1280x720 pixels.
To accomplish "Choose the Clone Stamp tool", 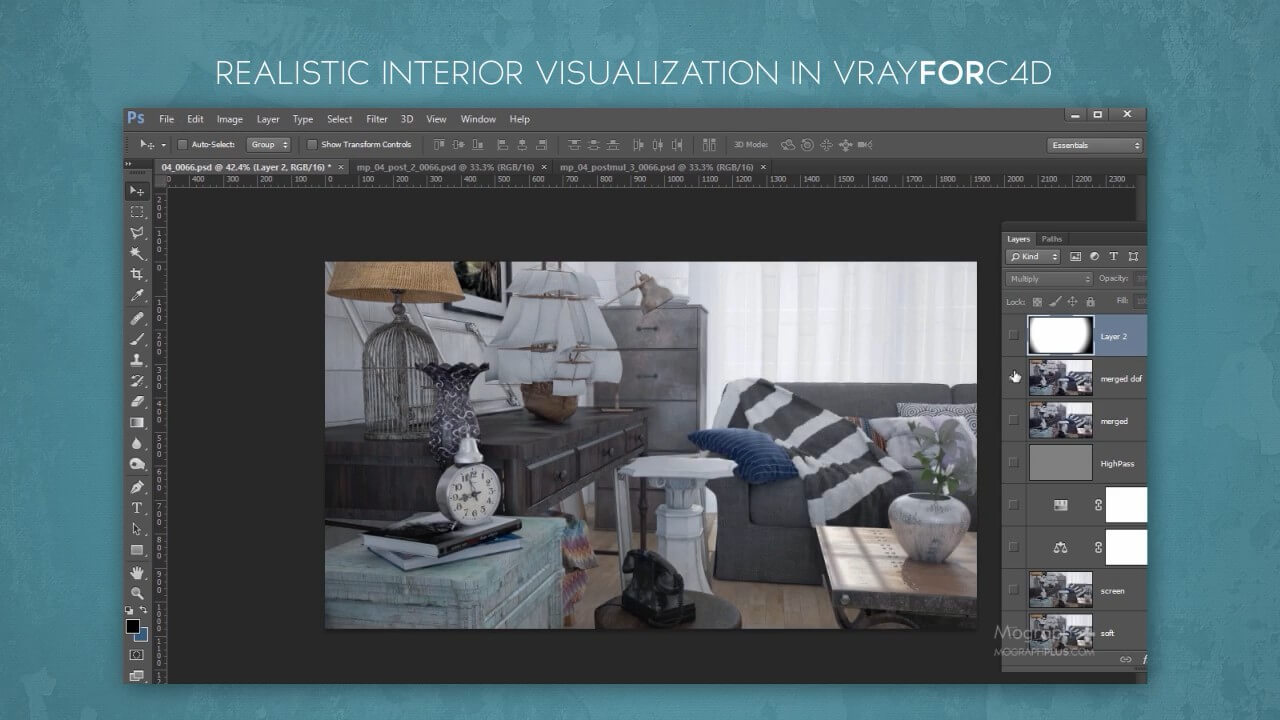I will (x=137, y=360).
